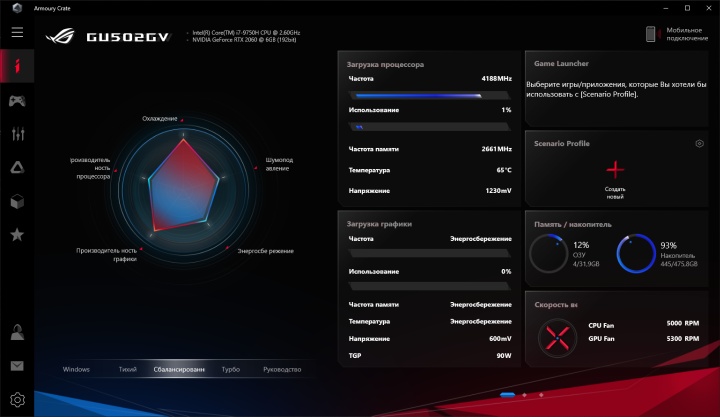Select the Сбалансированн balanced mode
This screenshot has width=720, height=417.
tap(179, 369)
